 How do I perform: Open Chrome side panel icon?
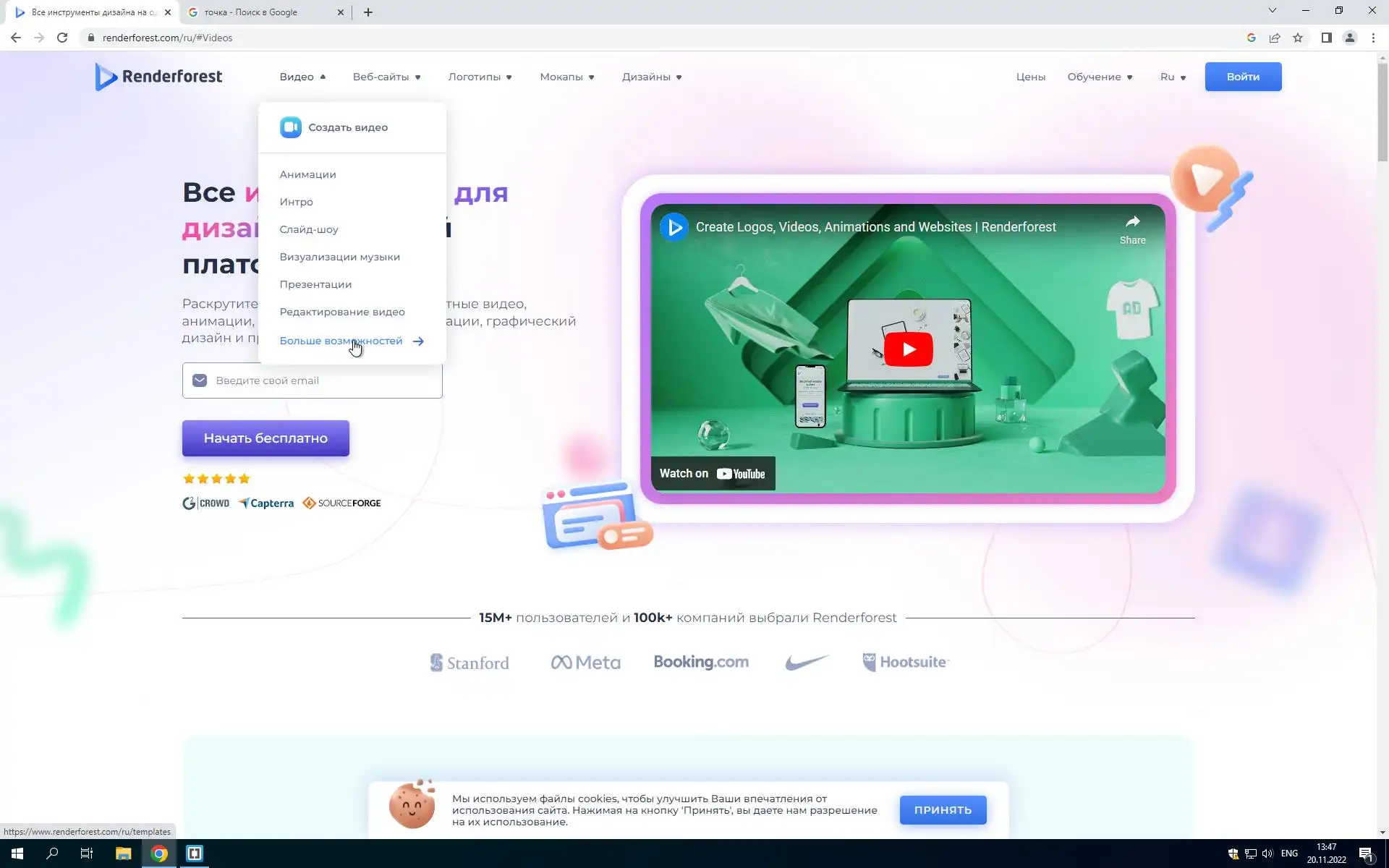pyautogui.click(x=1326, y=38)
